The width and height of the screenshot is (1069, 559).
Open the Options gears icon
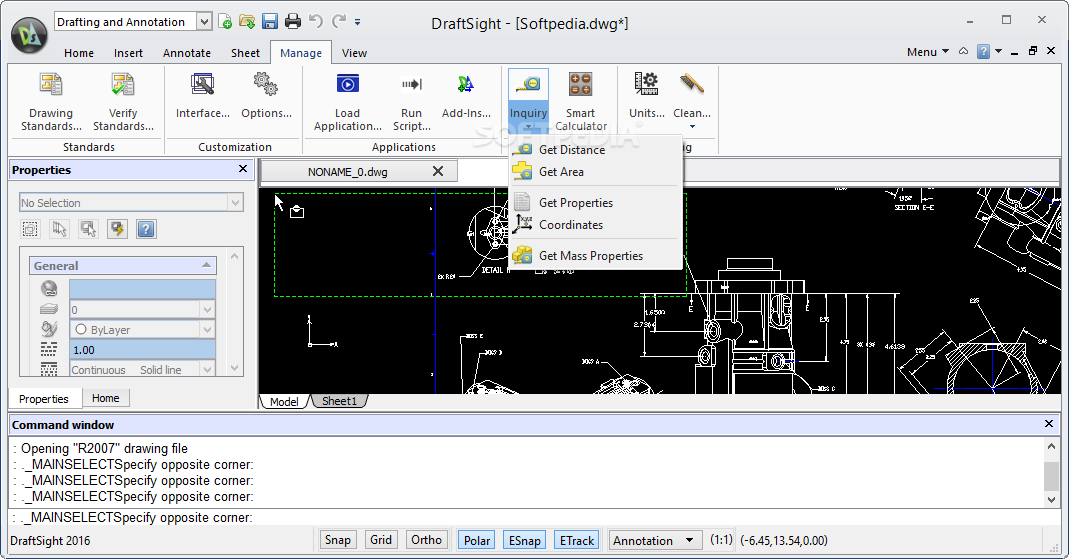pos(266,85)
